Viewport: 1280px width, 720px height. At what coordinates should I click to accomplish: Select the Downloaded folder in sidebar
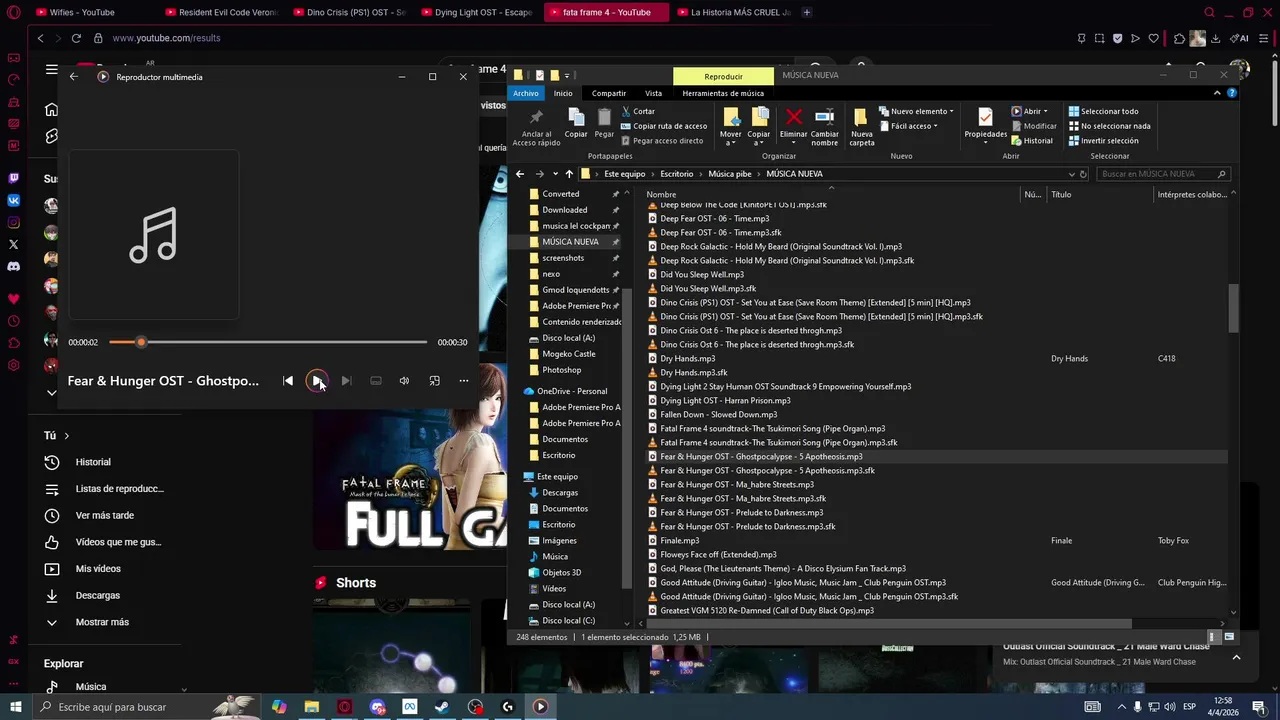(565, 210)
